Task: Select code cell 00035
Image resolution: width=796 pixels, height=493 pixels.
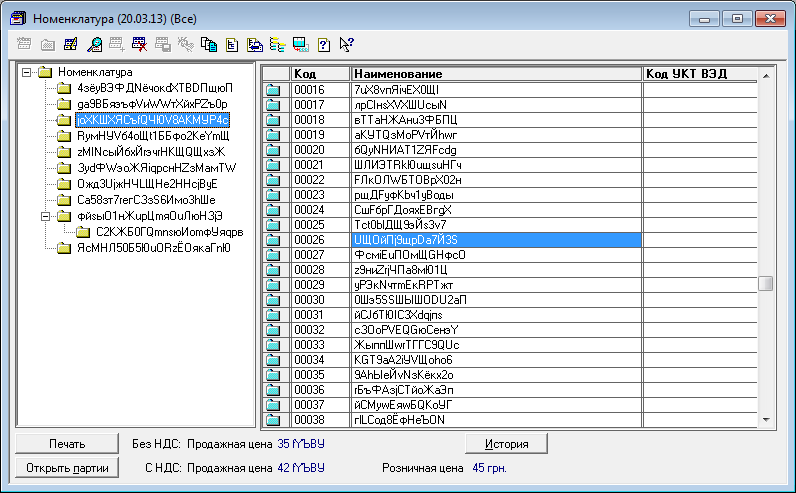Action: pos(320,375)
